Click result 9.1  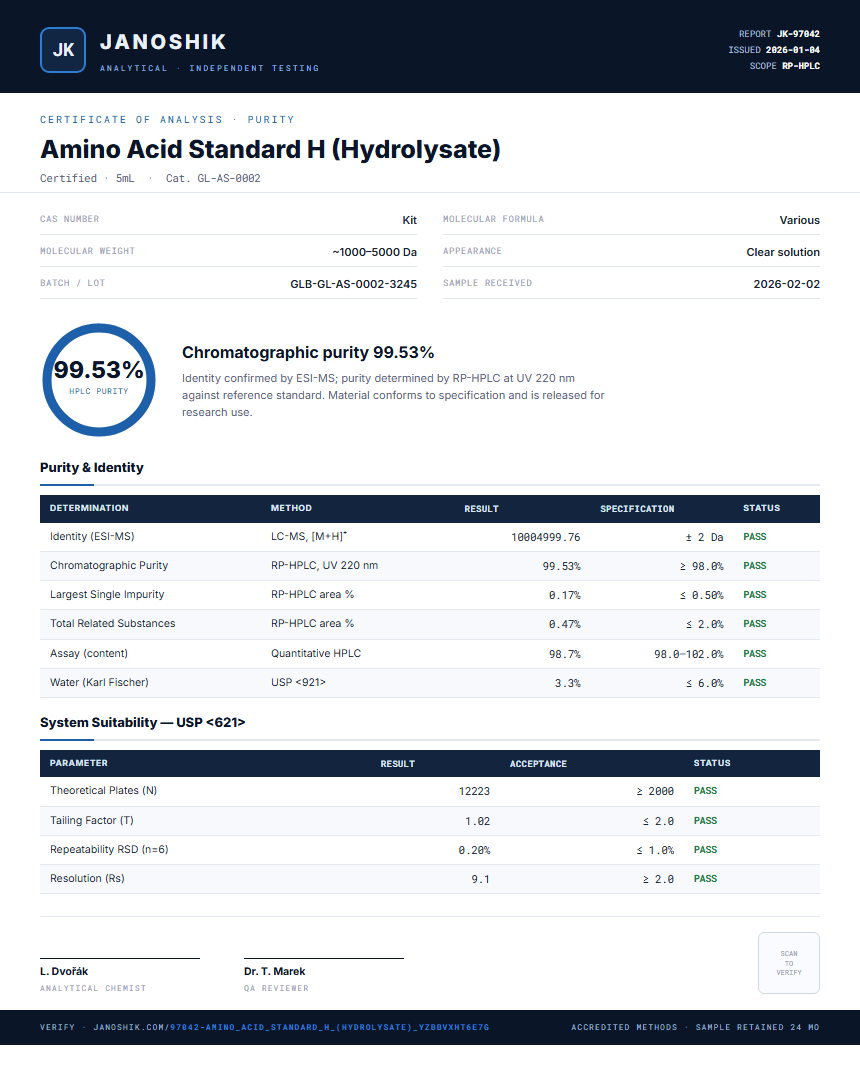(480, 879)
